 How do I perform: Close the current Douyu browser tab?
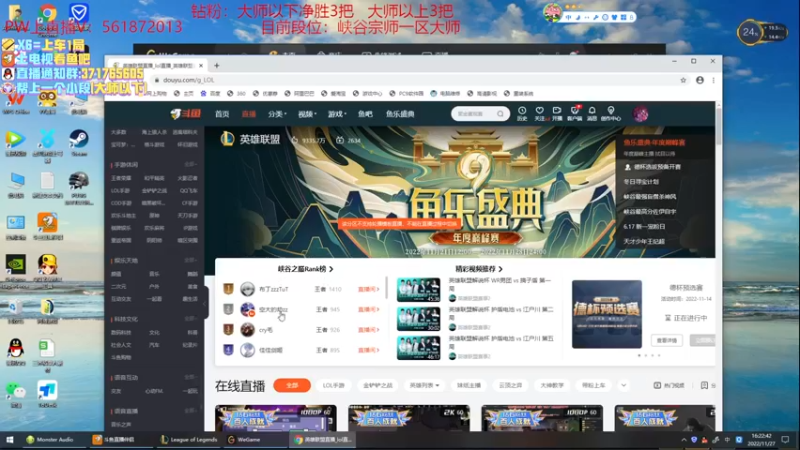coord(201,65)
